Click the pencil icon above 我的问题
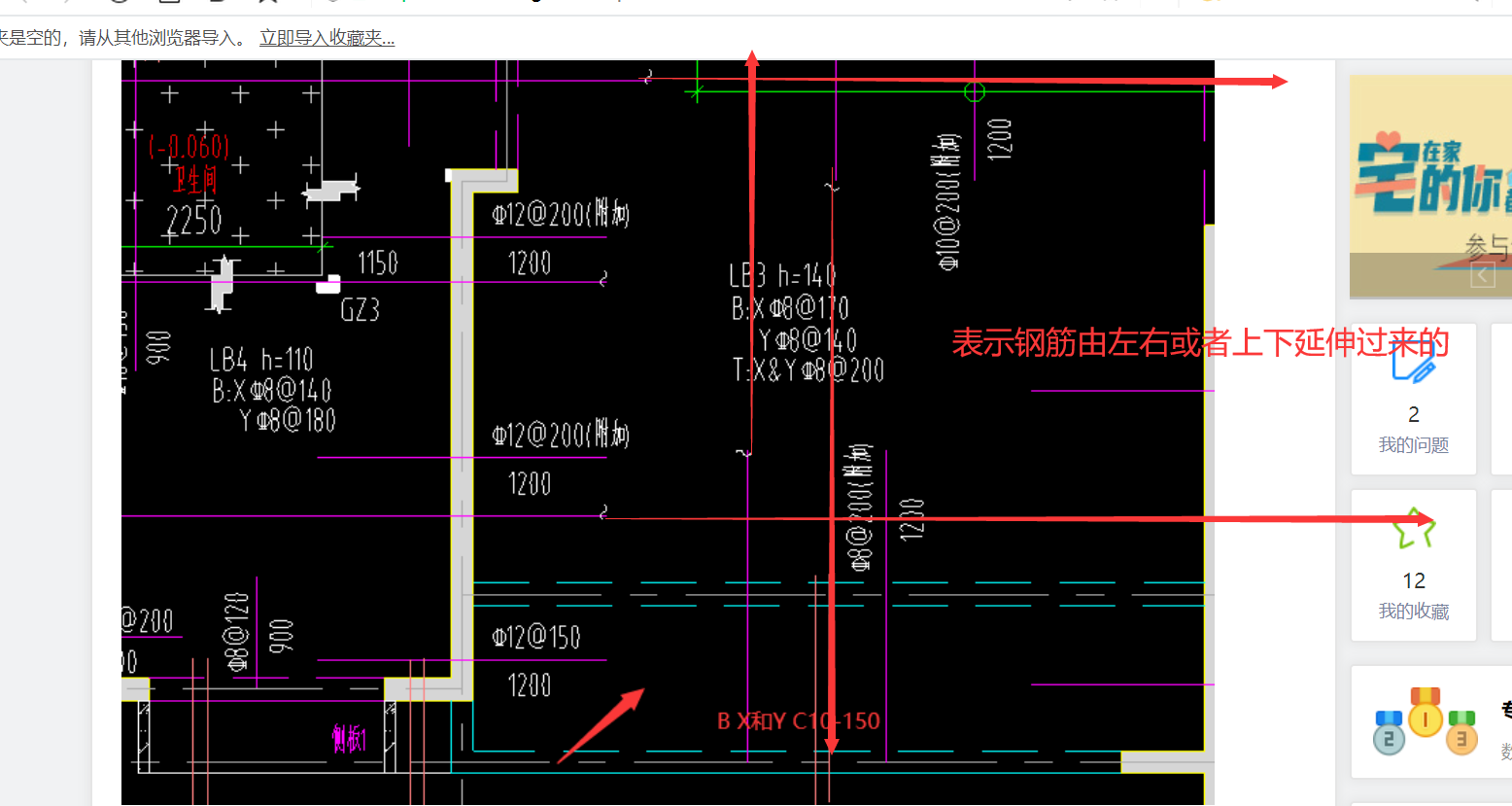This screenshot has width=1512, height=806. (1414, 363)
